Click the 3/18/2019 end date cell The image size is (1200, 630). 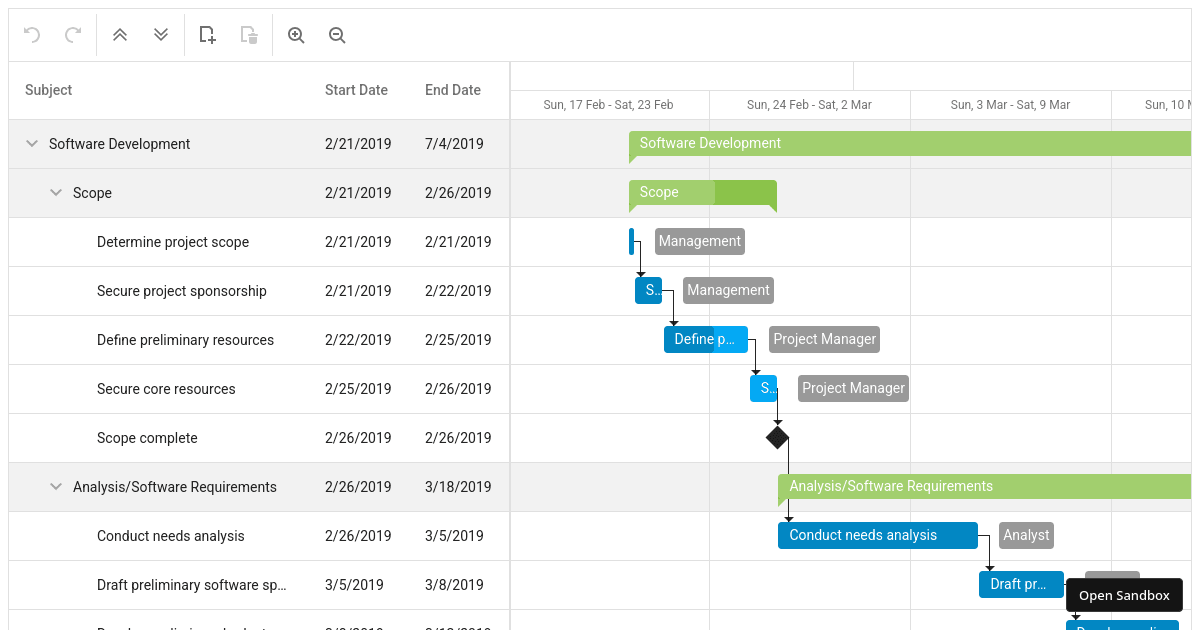pyautogui.click(x=458, y=487)
